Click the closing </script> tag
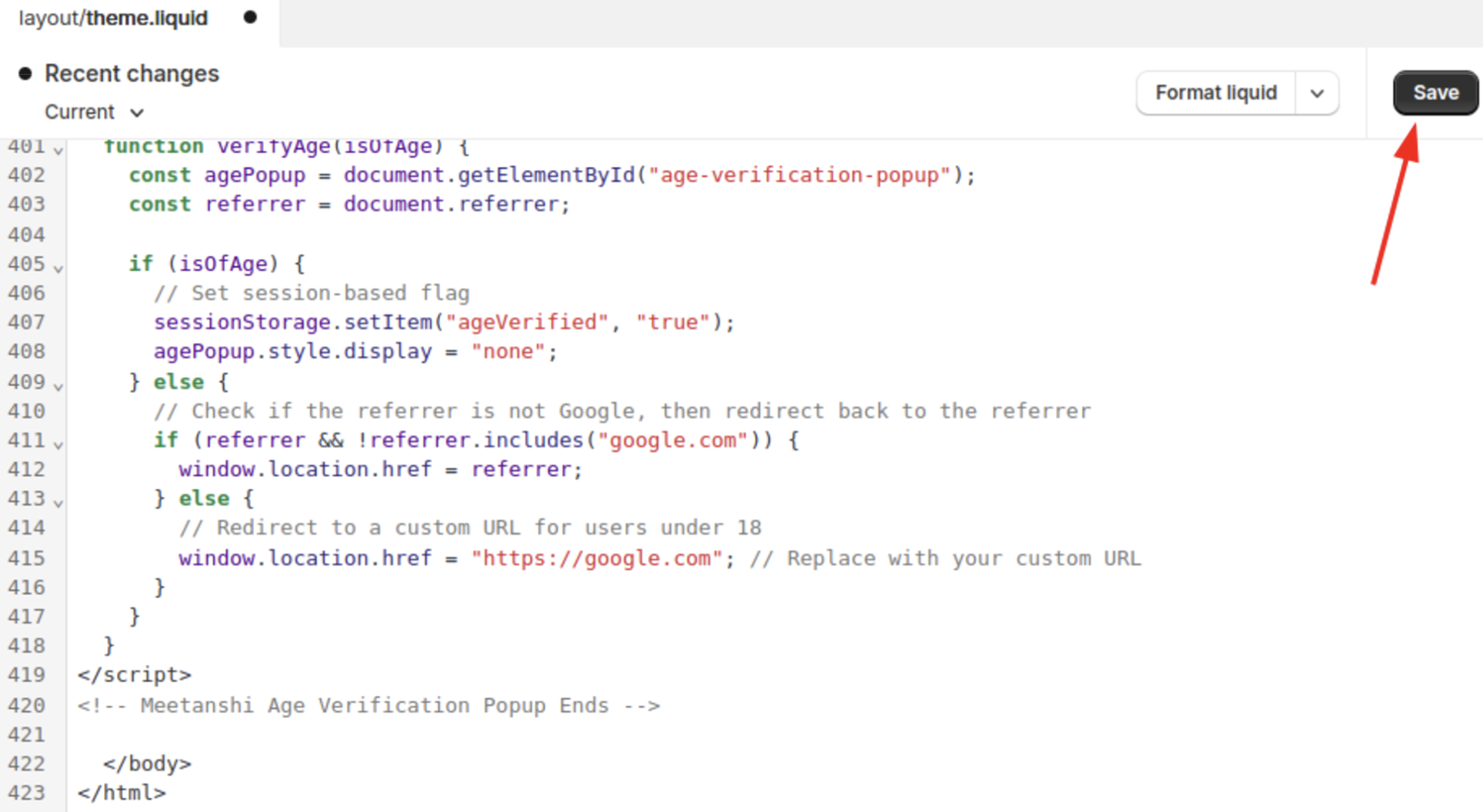1483x812 pixels. [134, 675]
